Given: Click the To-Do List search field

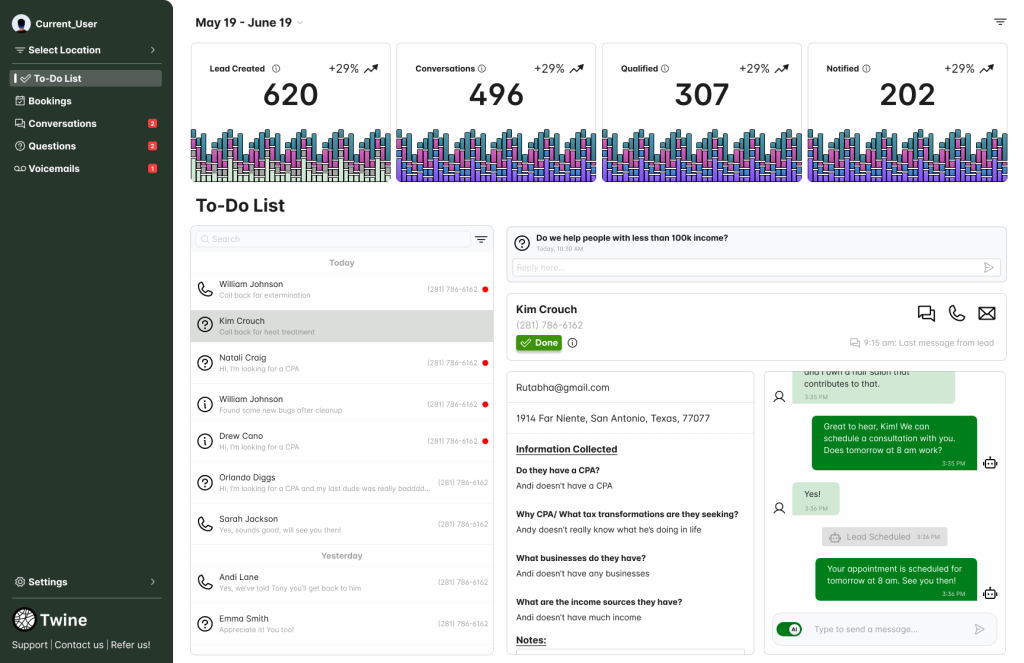Looking at the screenshot, I should pos(332,239).
